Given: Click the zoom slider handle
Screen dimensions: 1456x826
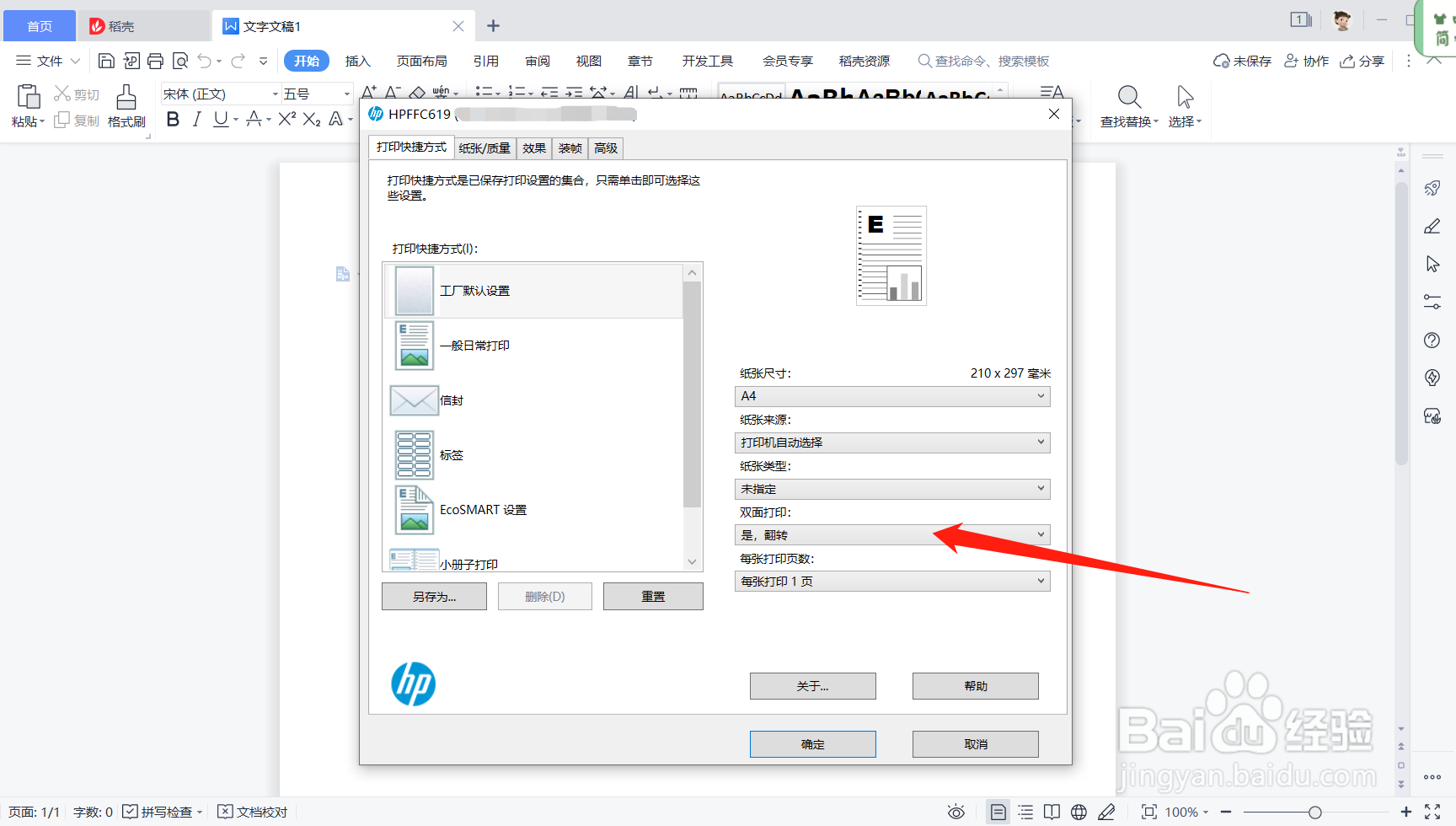Looking at the screenshot, I should pyautogui.click(x=1314, y=813).
